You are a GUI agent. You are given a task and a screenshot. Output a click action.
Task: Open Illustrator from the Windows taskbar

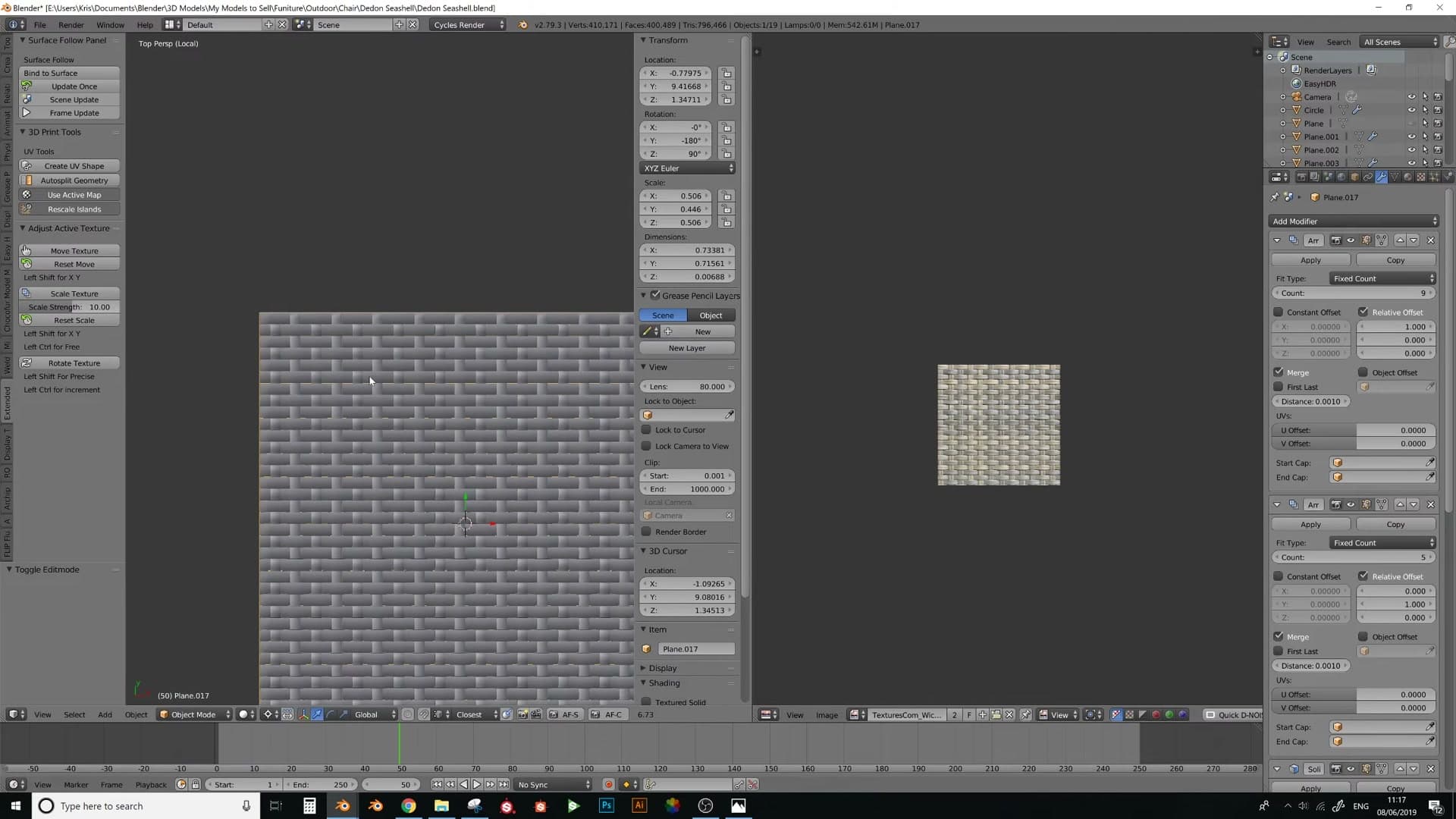pos(639,805)
